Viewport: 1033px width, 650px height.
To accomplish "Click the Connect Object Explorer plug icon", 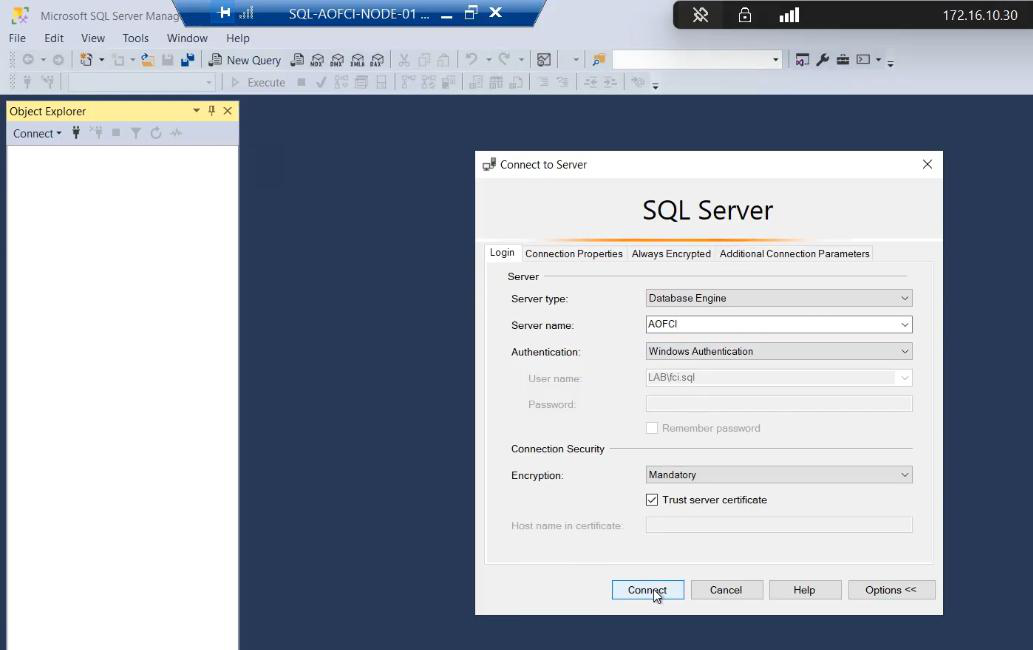I will [x=76, y=133].
